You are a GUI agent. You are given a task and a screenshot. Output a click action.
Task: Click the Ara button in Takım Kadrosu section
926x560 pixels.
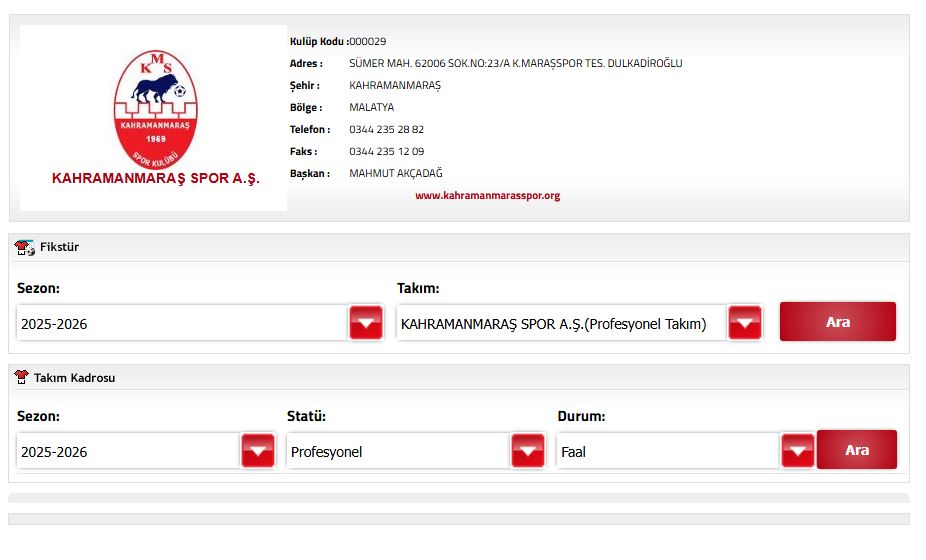point(857,450)
